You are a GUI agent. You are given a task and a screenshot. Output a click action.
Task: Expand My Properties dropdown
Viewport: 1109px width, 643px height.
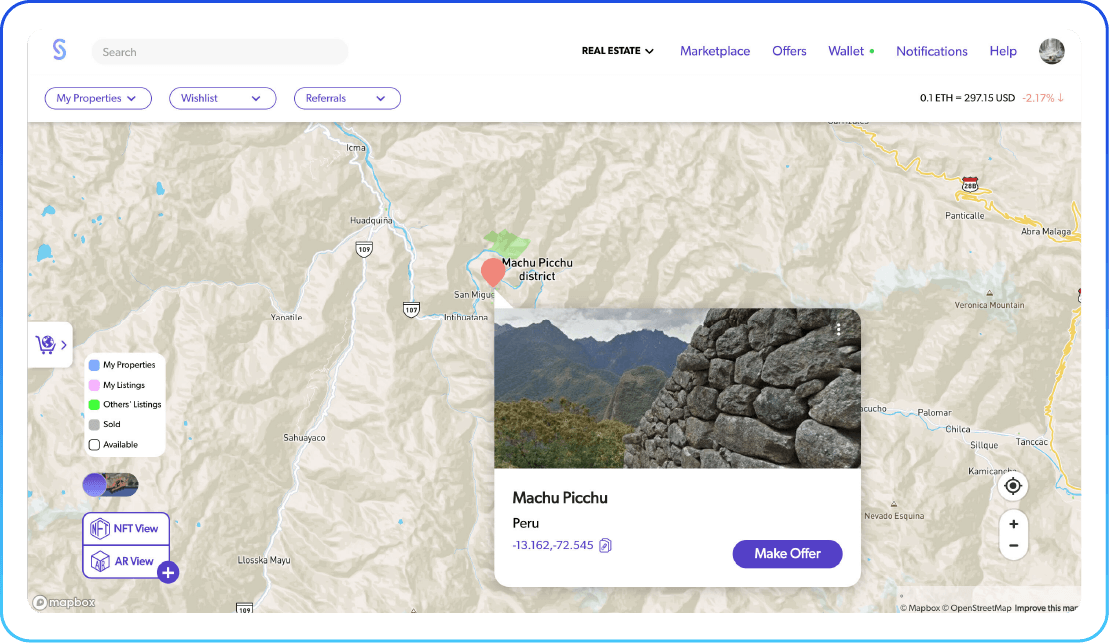[x=98, y=98]
